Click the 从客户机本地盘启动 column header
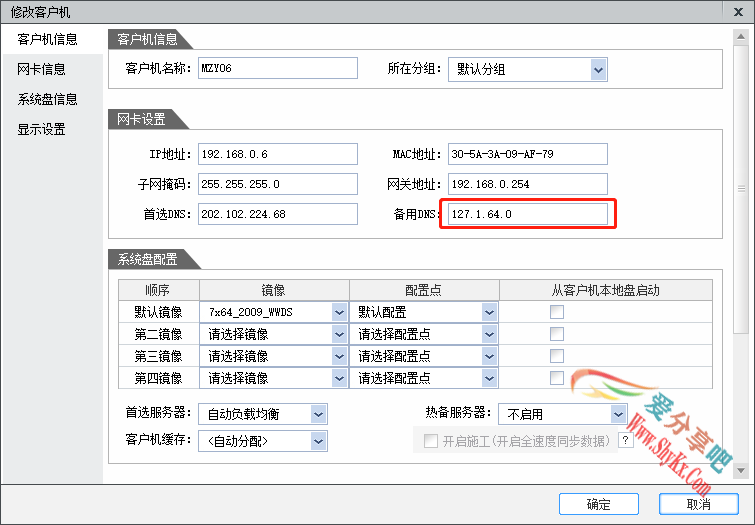This screenshot has height=525, width=755. 606,290
